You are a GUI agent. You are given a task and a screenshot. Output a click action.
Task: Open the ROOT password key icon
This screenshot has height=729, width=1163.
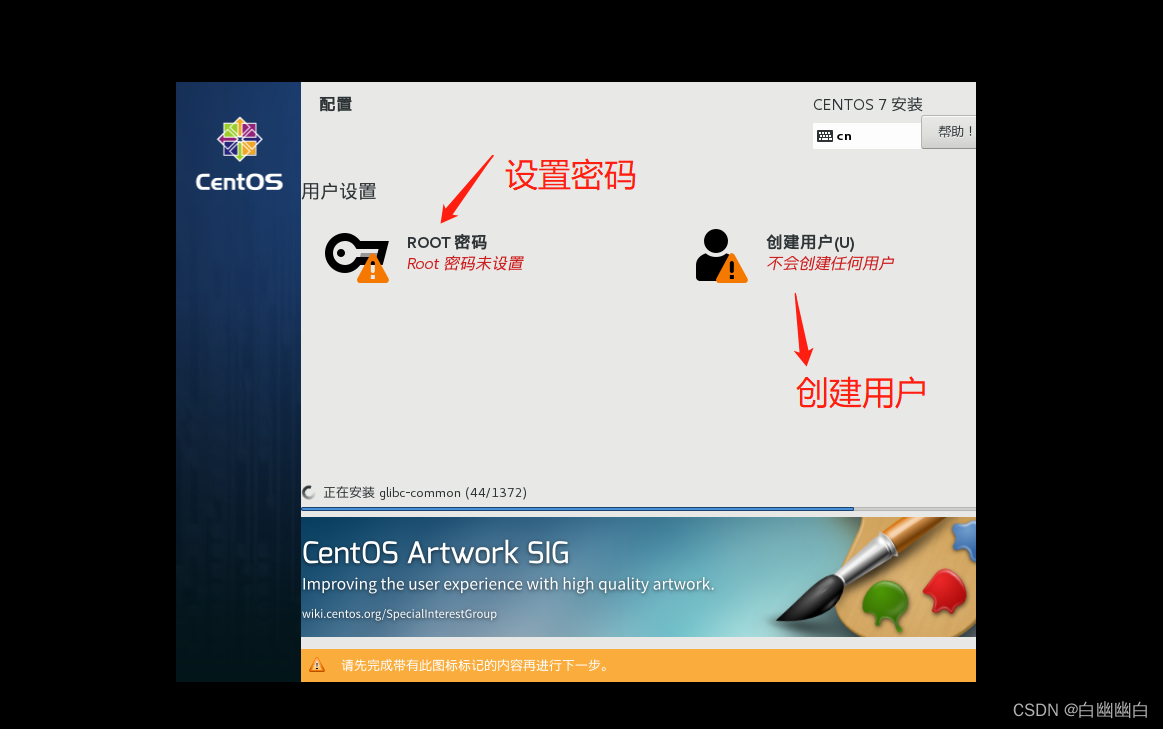click(357, 257)
